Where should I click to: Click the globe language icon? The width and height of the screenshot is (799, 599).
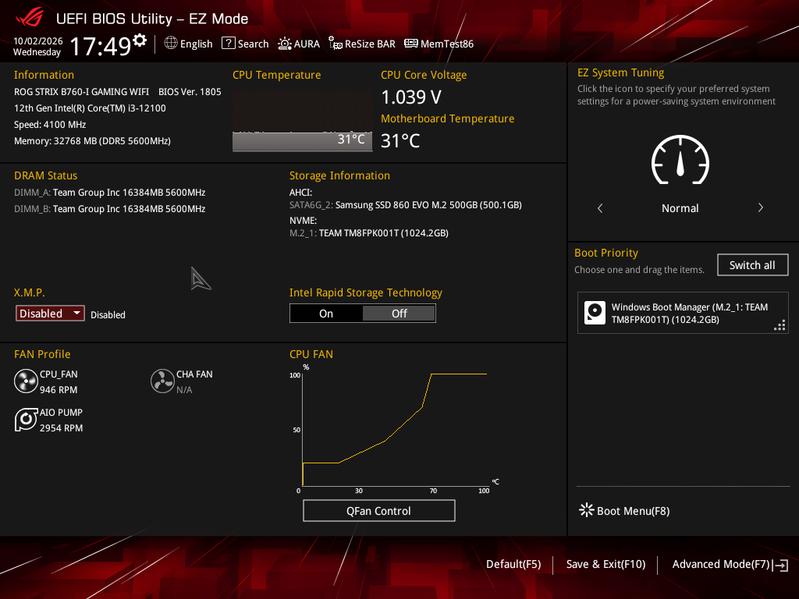pos(171,43)
